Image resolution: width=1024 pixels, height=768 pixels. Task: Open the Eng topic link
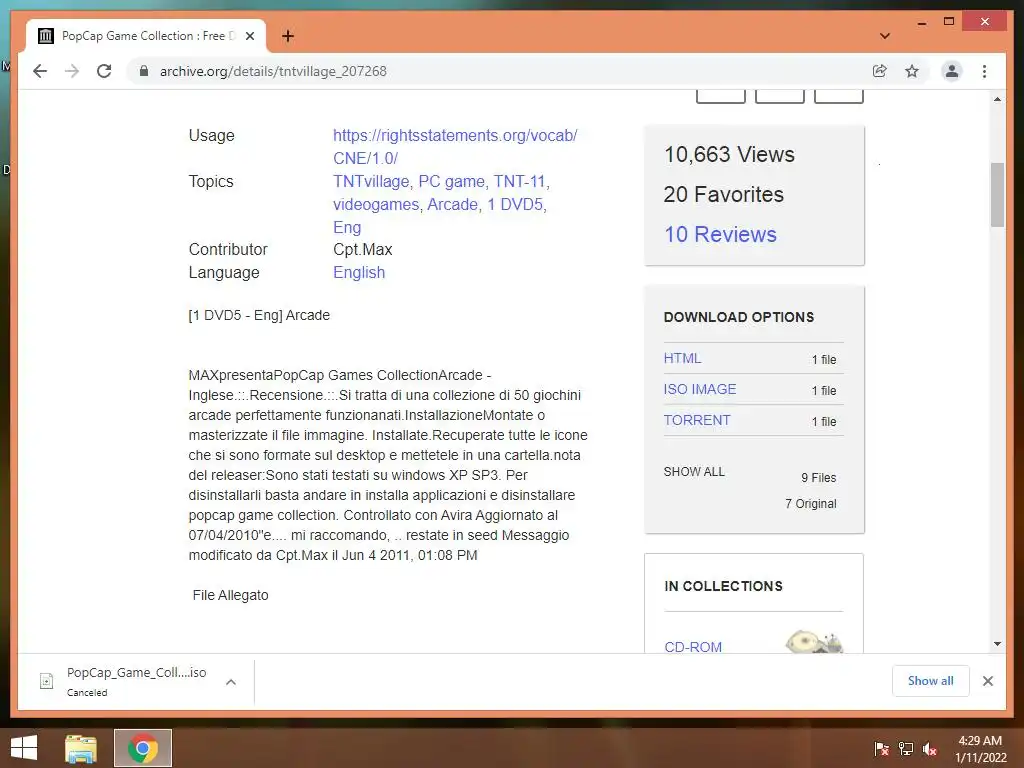(347, 227)
